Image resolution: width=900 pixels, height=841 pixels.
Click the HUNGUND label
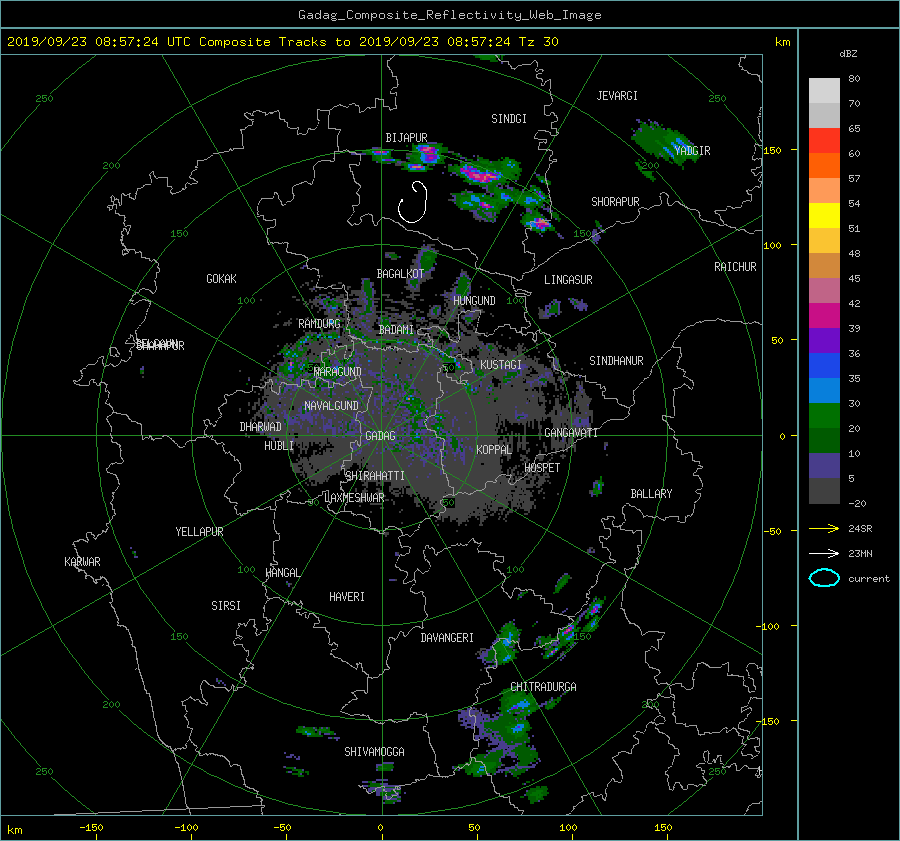474,301
